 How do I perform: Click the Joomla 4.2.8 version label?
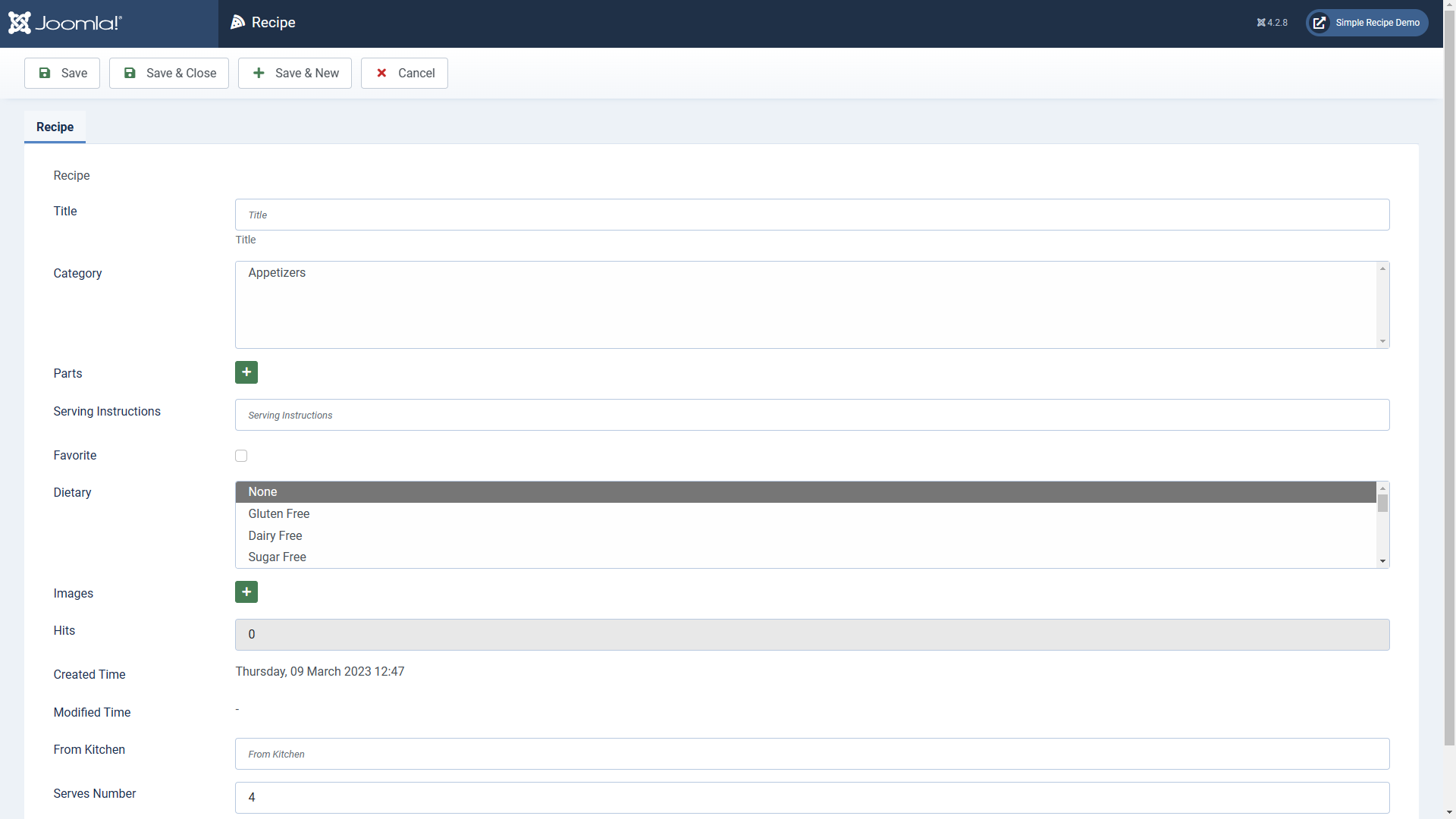(1272, 23)
